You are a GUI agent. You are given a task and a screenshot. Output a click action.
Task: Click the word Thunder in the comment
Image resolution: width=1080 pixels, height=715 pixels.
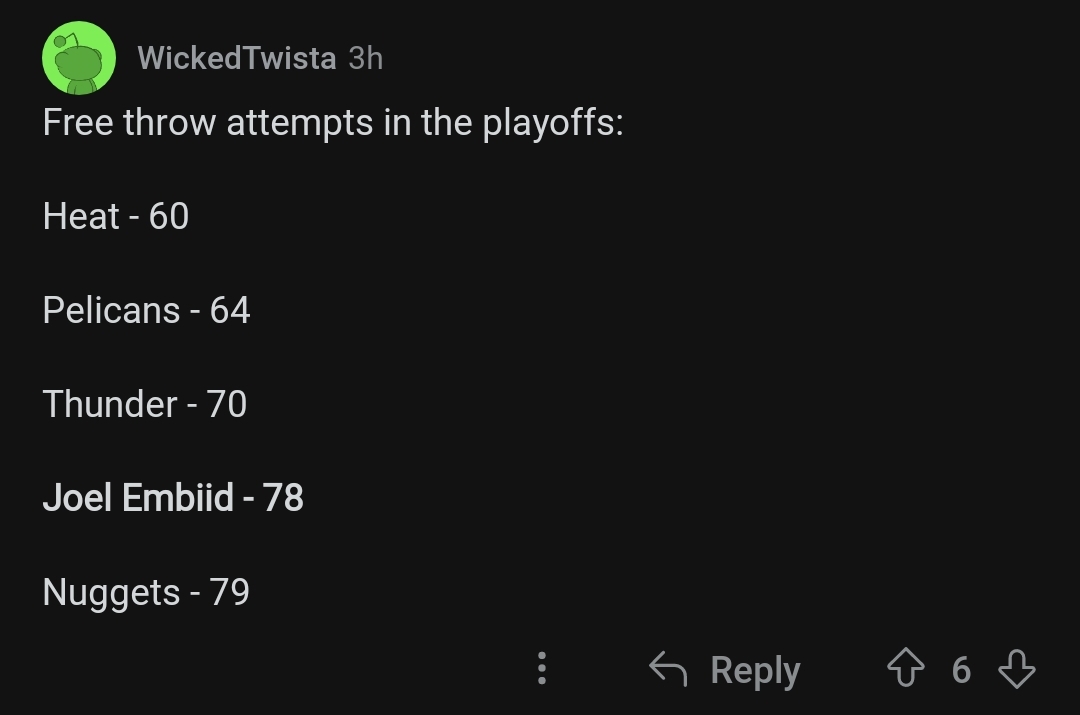click(x=110, y=404)
